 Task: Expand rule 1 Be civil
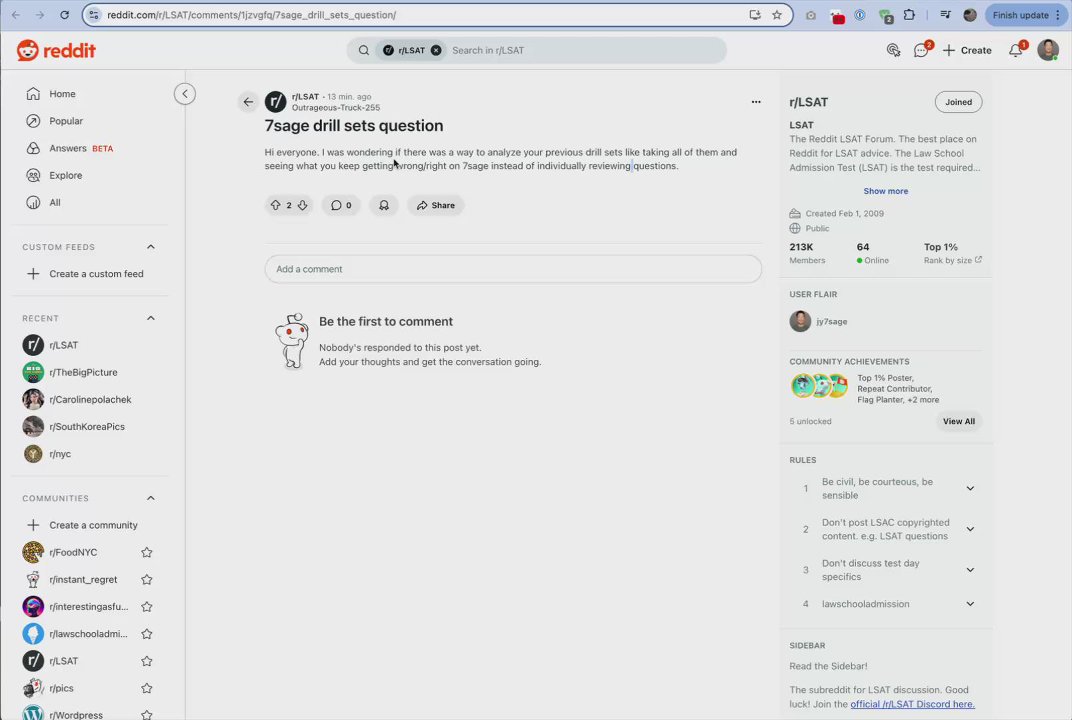coord(969,488)
